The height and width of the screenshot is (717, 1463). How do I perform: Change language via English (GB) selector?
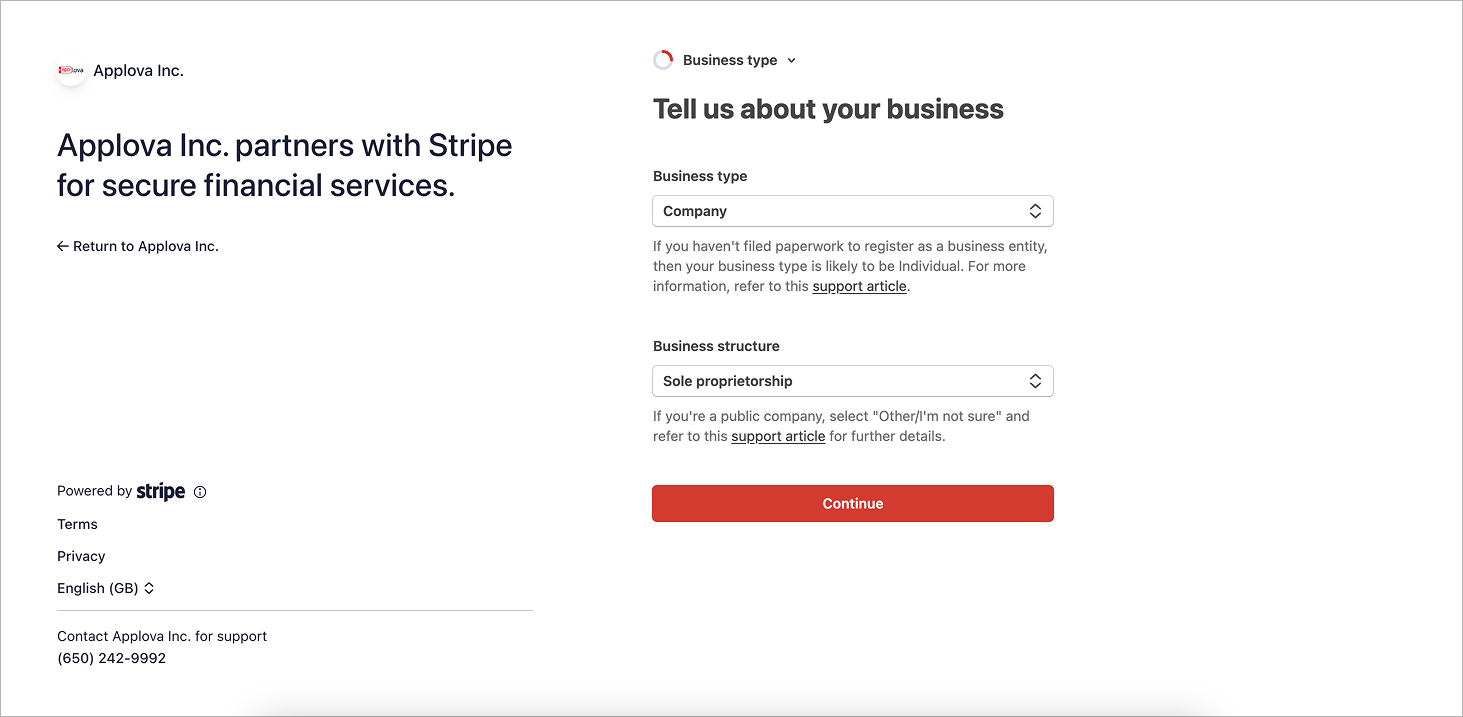[x=106, y=588]
